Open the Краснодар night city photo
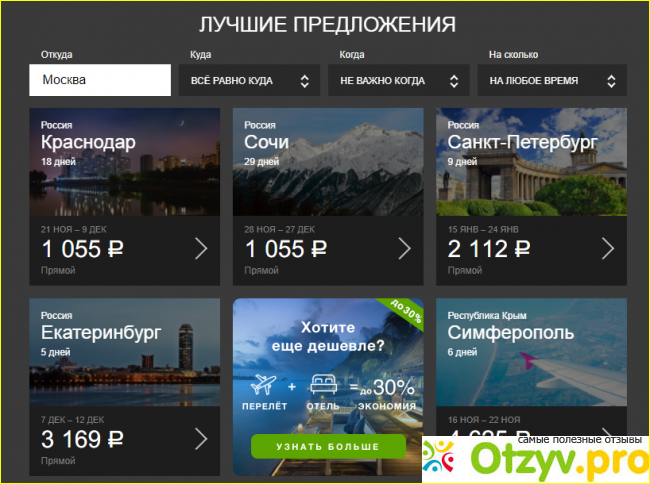 124,162
